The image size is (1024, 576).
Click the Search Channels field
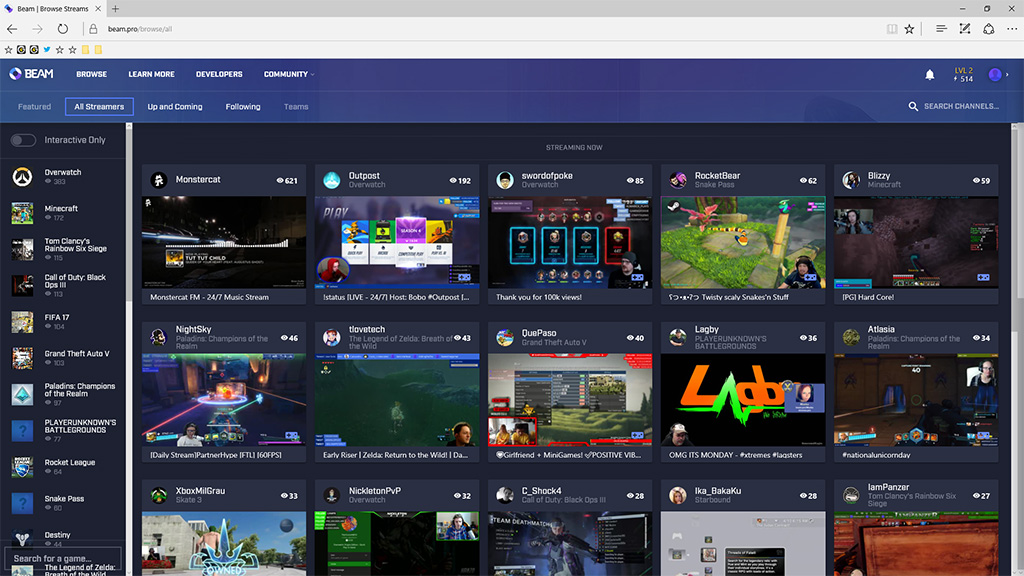[x=961, y=106]
